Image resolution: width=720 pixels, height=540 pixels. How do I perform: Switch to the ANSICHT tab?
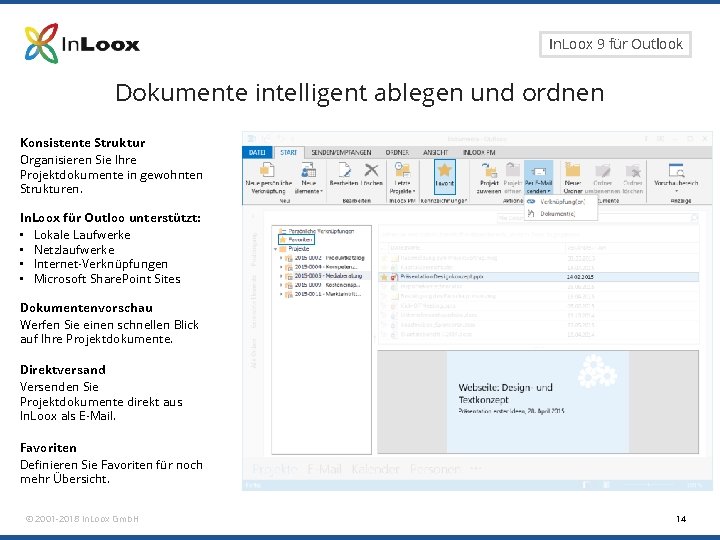click(435, 152)
